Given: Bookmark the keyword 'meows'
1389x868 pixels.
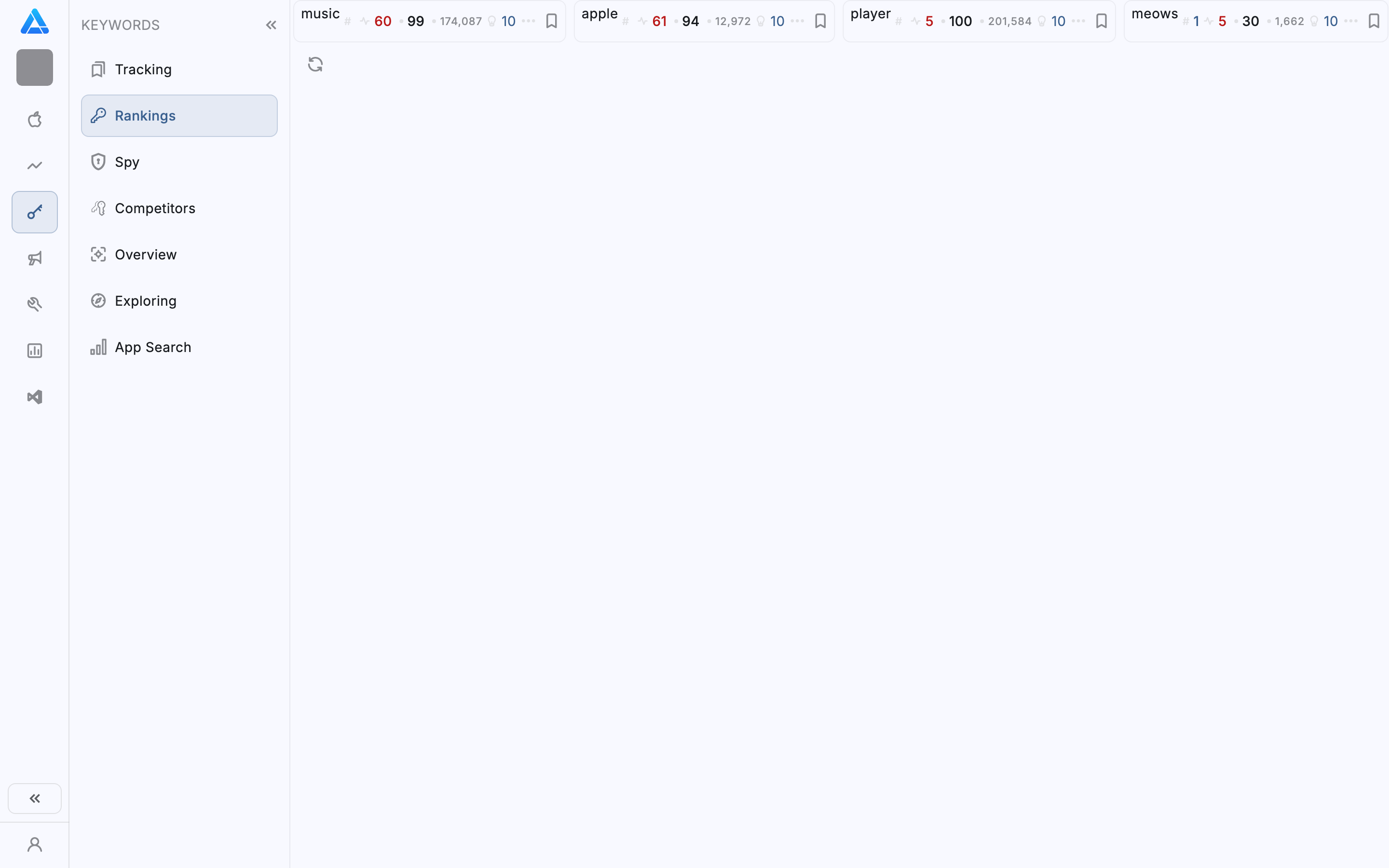Looking at the screenshot, I should [x=1374, y=21].
